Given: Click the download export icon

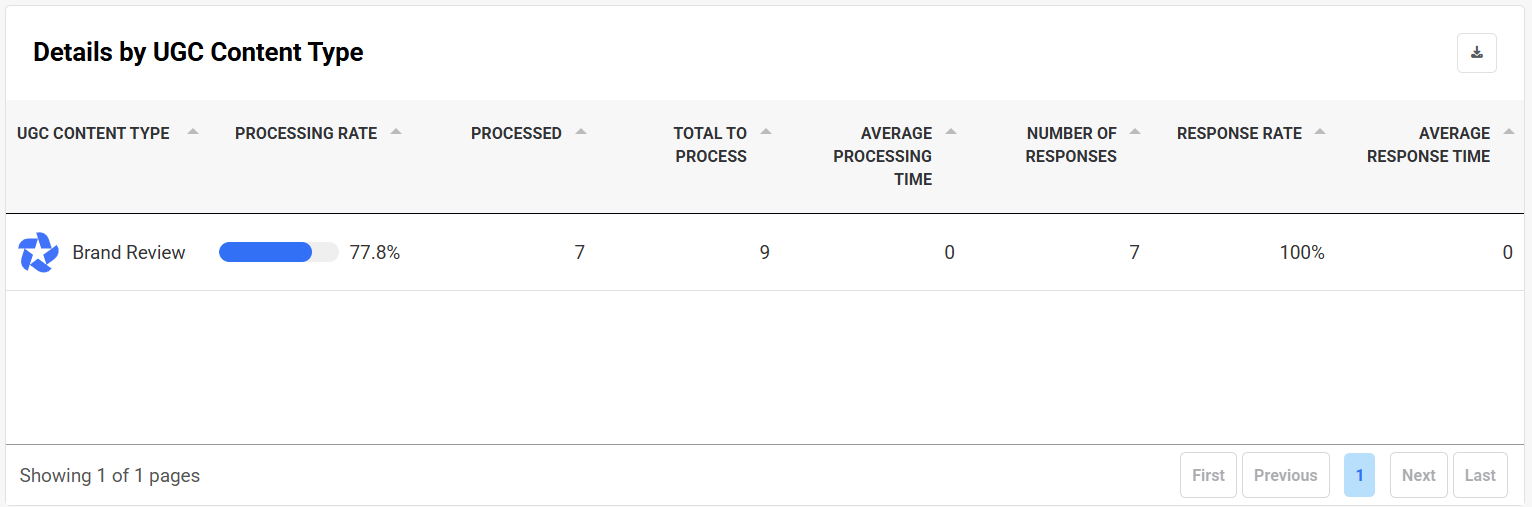Looking at the screenshot, I should [1476, 53].
